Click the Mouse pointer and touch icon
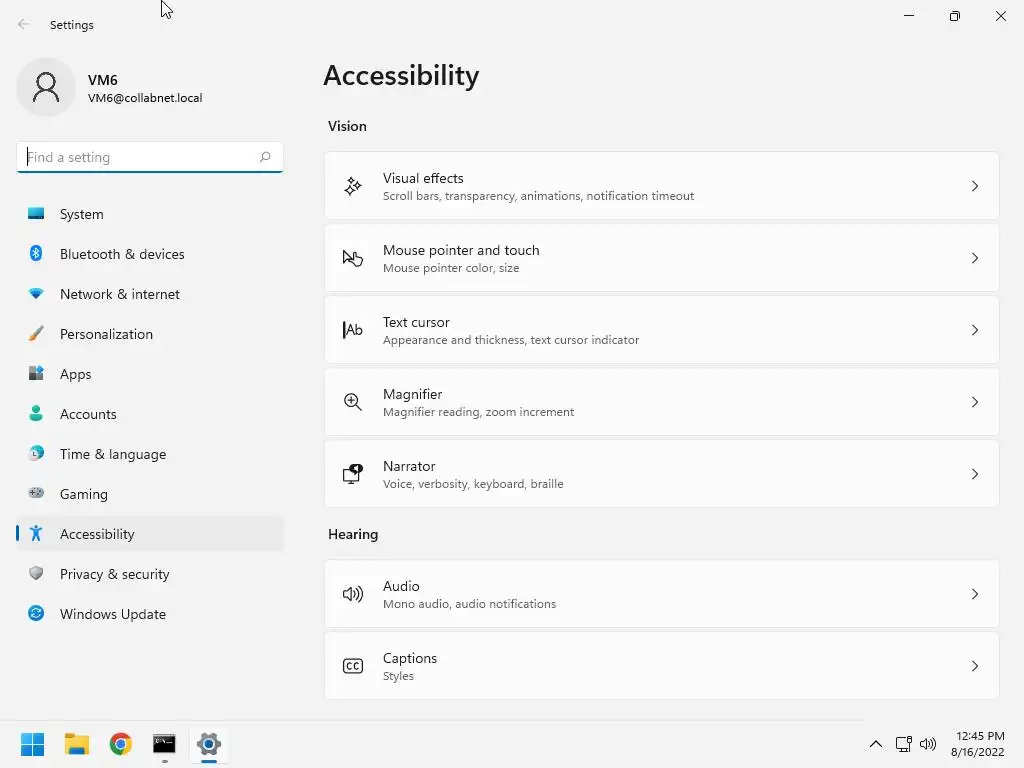This screenshot has width=1024, height=768. (353, 258)
